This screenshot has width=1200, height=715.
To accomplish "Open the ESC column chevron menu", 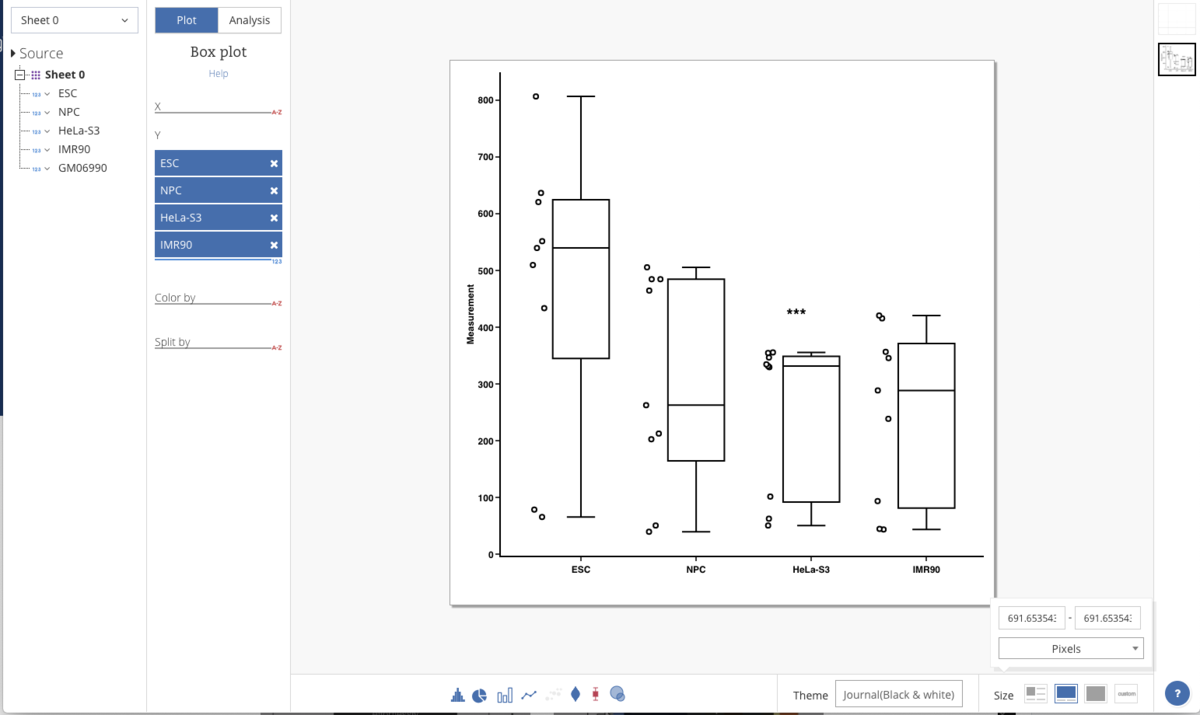I will click(x=47, y=94).
